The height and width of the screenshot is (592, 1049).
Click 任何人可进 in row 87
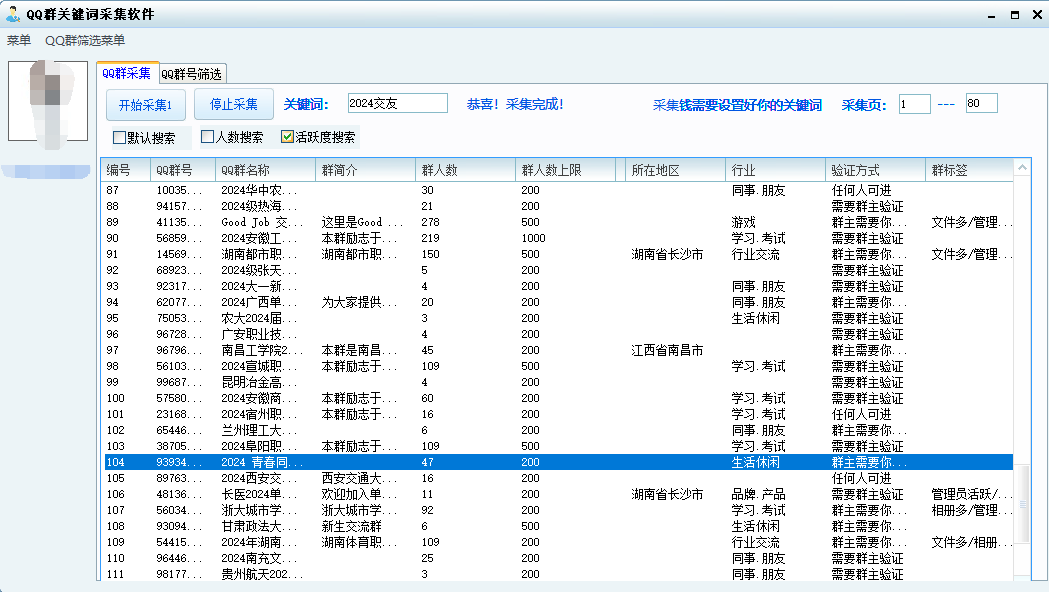tap(861, 190)
